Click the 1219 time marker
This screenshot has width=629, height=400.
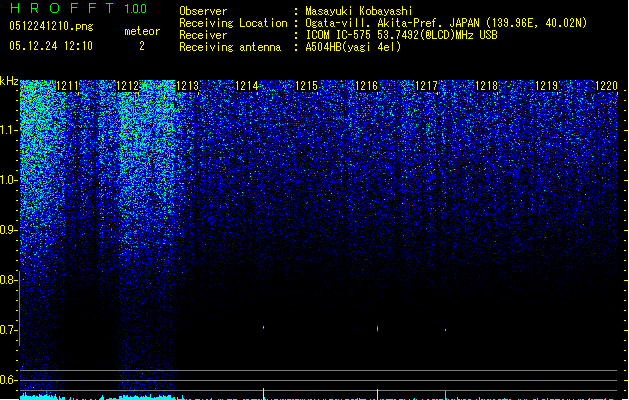(x=546, y=86)
